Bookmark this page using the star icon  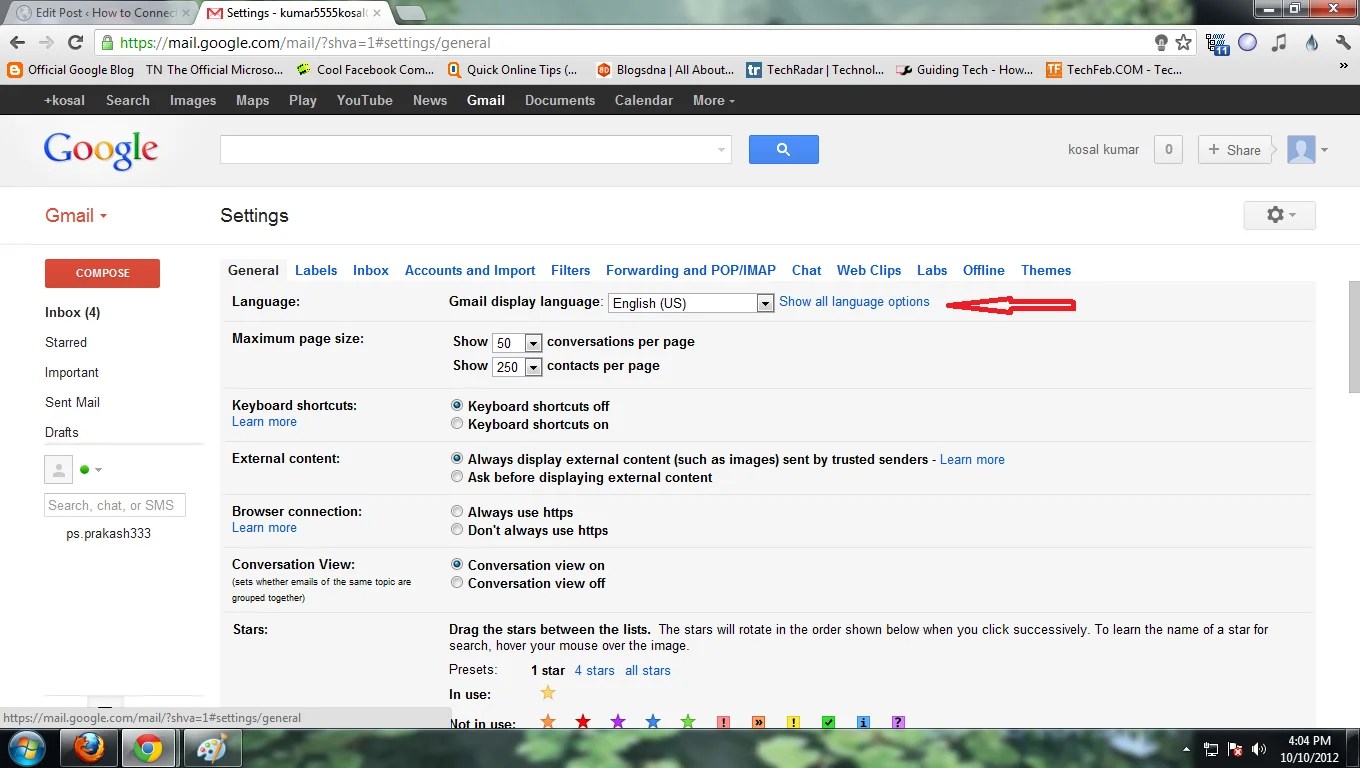point(1186,43)
